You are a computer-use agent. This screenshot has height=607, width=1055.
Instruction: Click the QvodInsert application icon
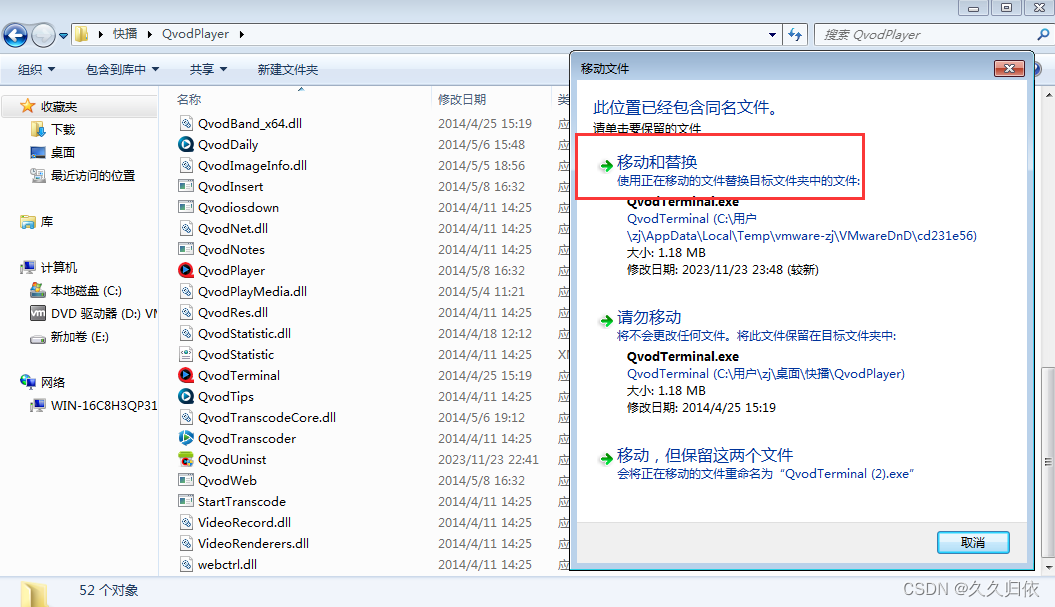[x=186, y=186]
